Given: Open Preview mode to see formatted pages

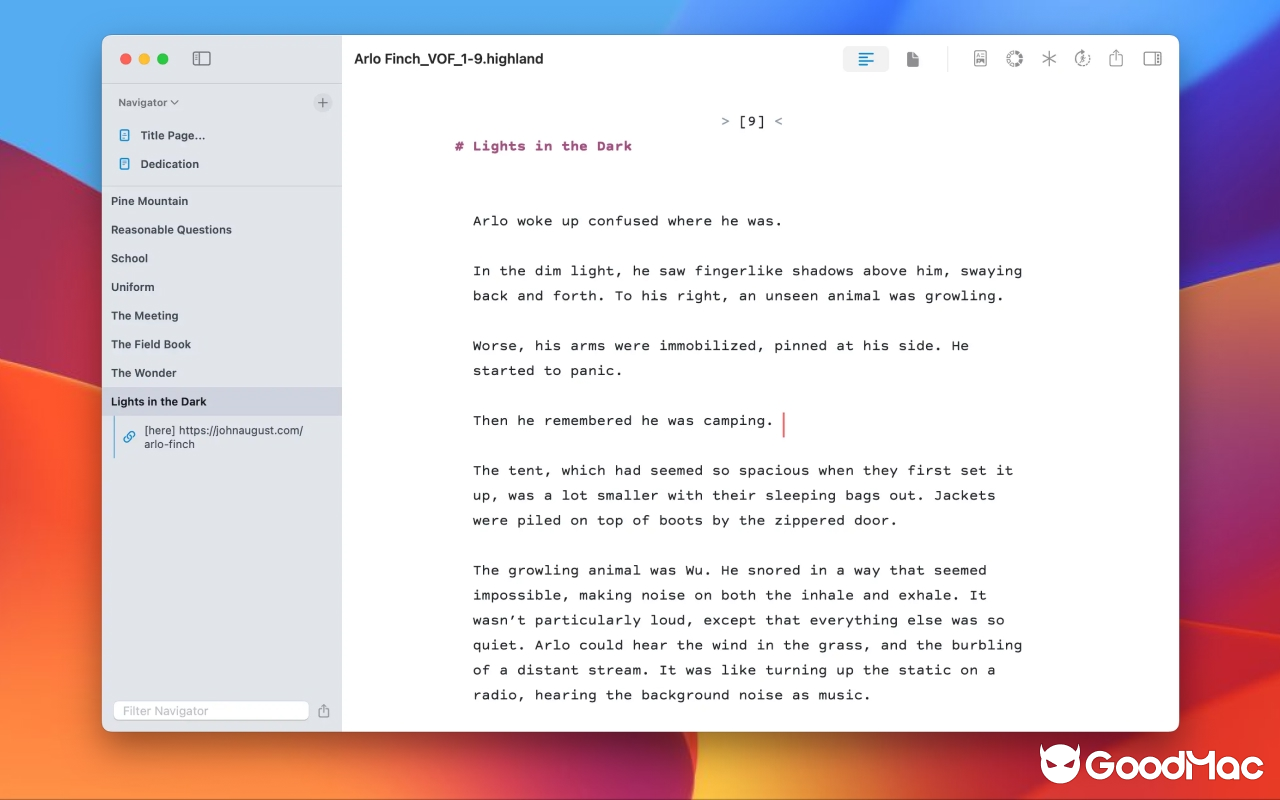Looking at the screenshot, I should [x=912, y=59].
